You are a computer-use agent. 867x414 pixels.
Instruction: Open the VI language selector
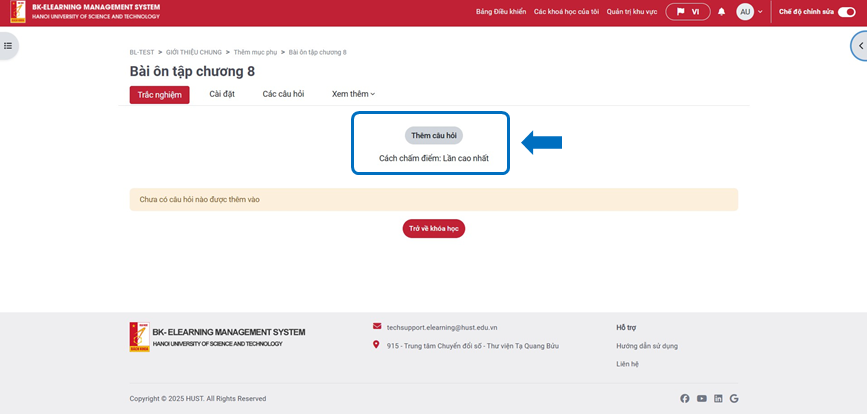(688, 12)
